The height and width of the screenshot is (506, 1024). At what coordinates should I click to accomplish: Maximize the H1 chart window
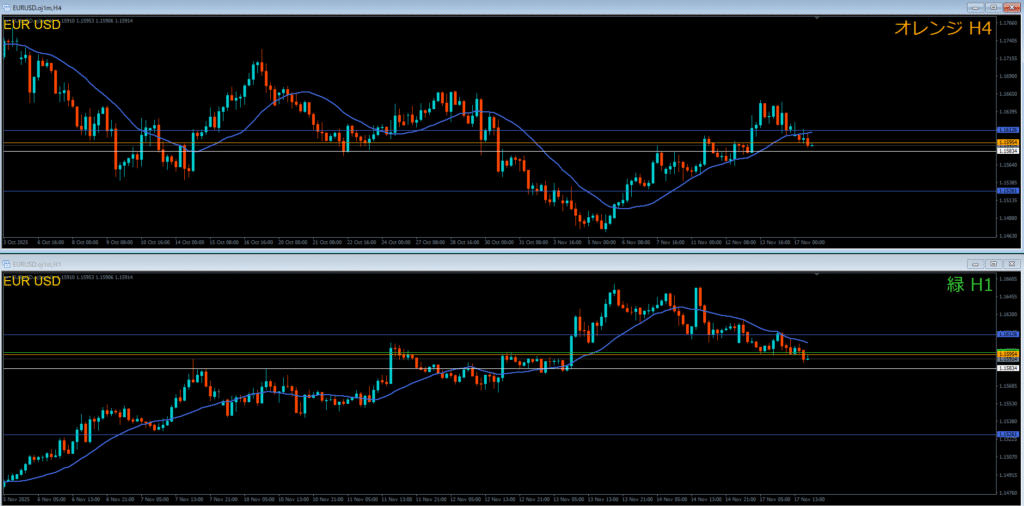(992, 263)
